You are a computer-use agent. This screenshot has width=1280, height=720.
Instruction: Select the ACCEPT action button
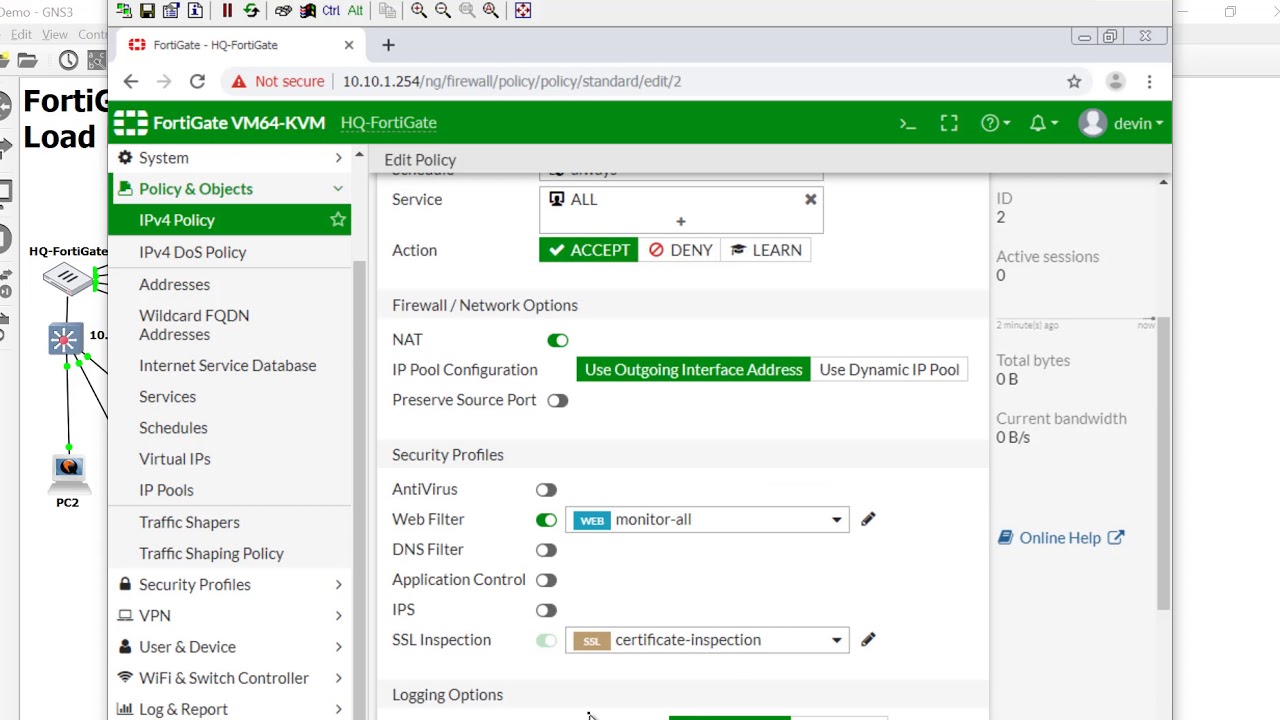tap(588, 250)
